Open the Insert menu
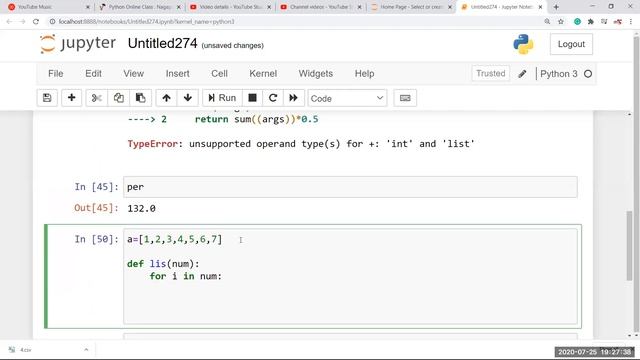Image resolution: width=640 pixels, height=360 pixels. 178,73
